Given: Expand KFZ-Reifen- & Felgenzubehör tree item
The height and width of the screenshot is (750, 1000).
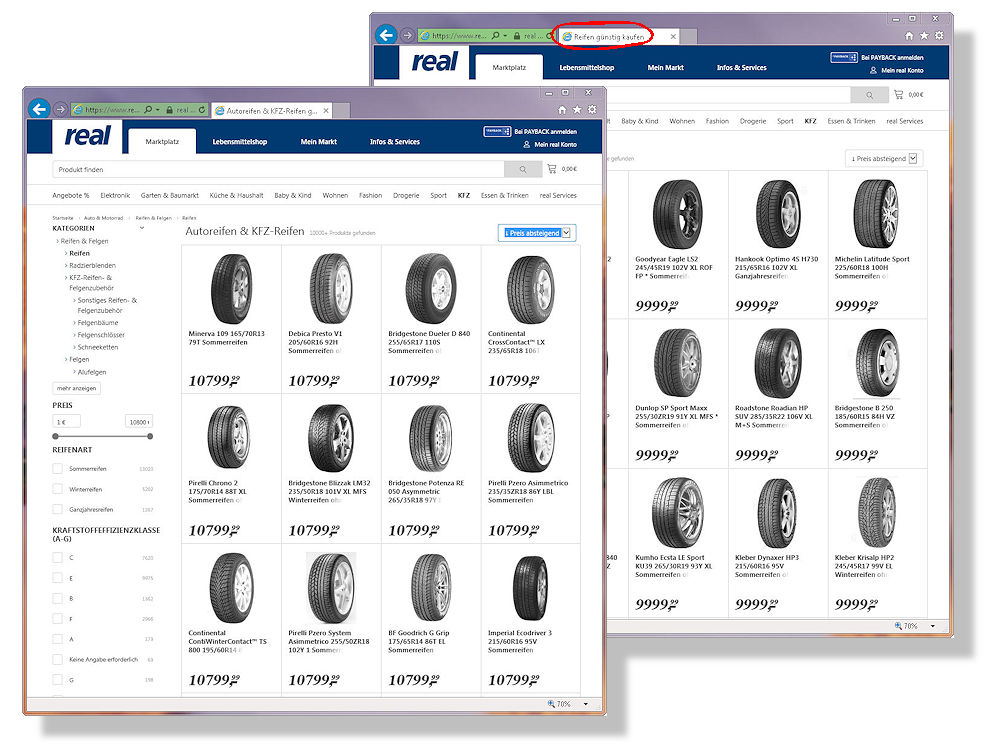Looking at the screenshot, I should (x=66, y=277).
